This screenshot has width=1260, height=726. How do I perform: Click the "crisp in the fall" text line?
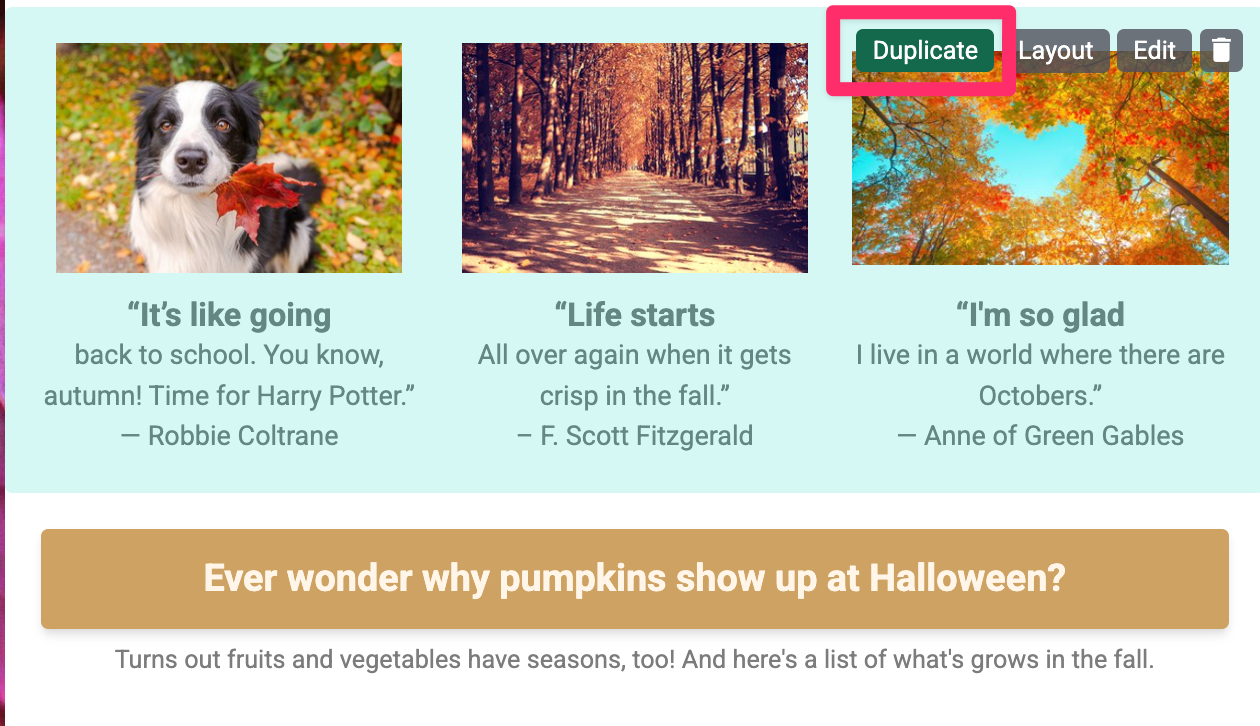(635, 395)
